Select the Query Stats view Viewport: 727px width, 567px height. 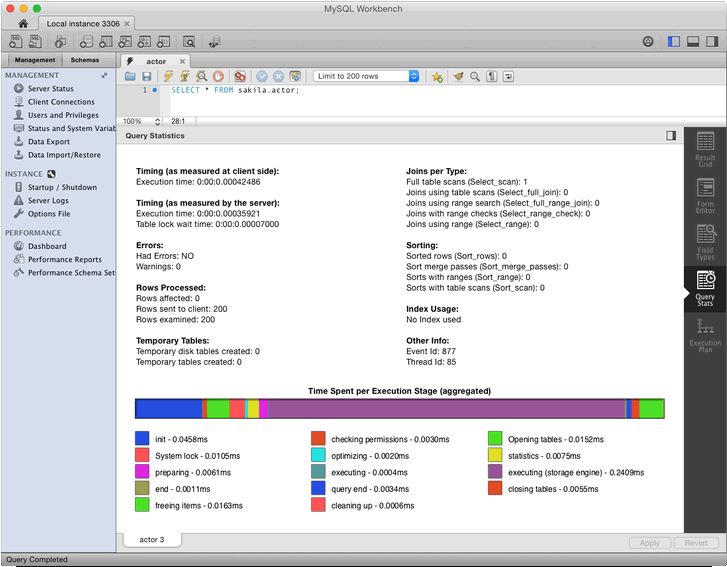[705, 289]
